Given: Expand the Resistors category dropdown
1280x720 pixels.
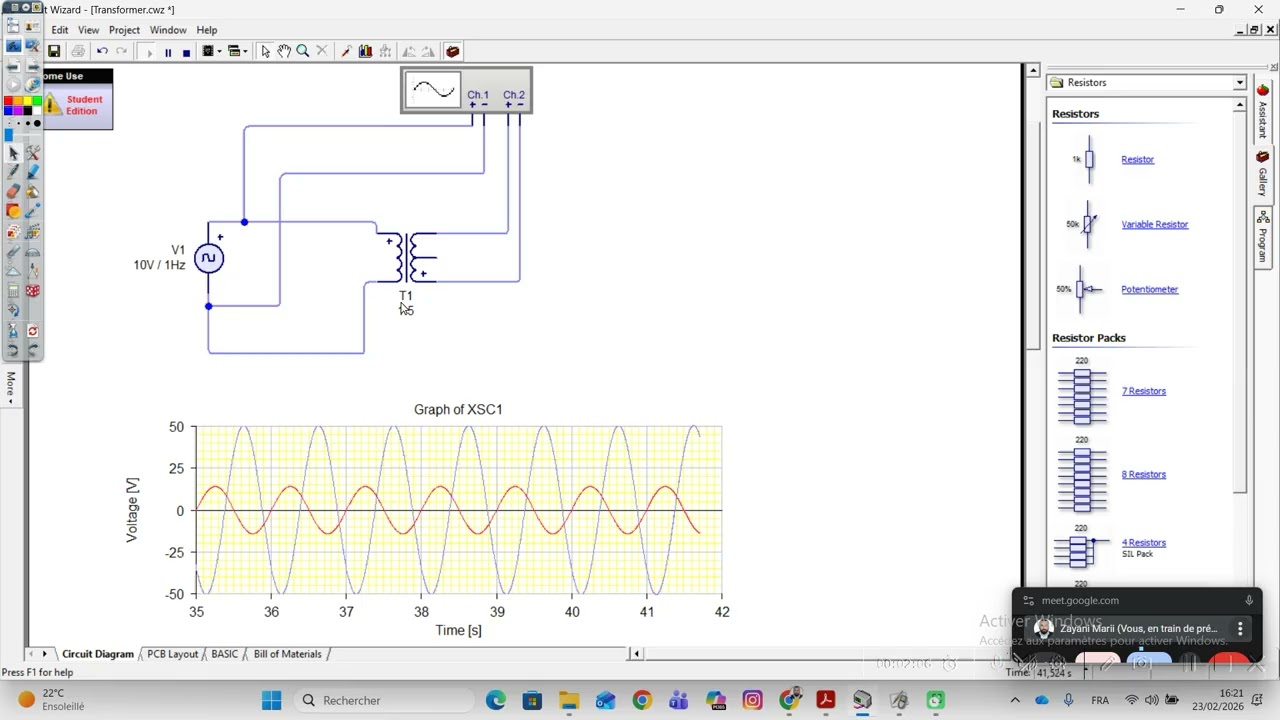Looking at the screenshot, I should [x=1239, y=83].
